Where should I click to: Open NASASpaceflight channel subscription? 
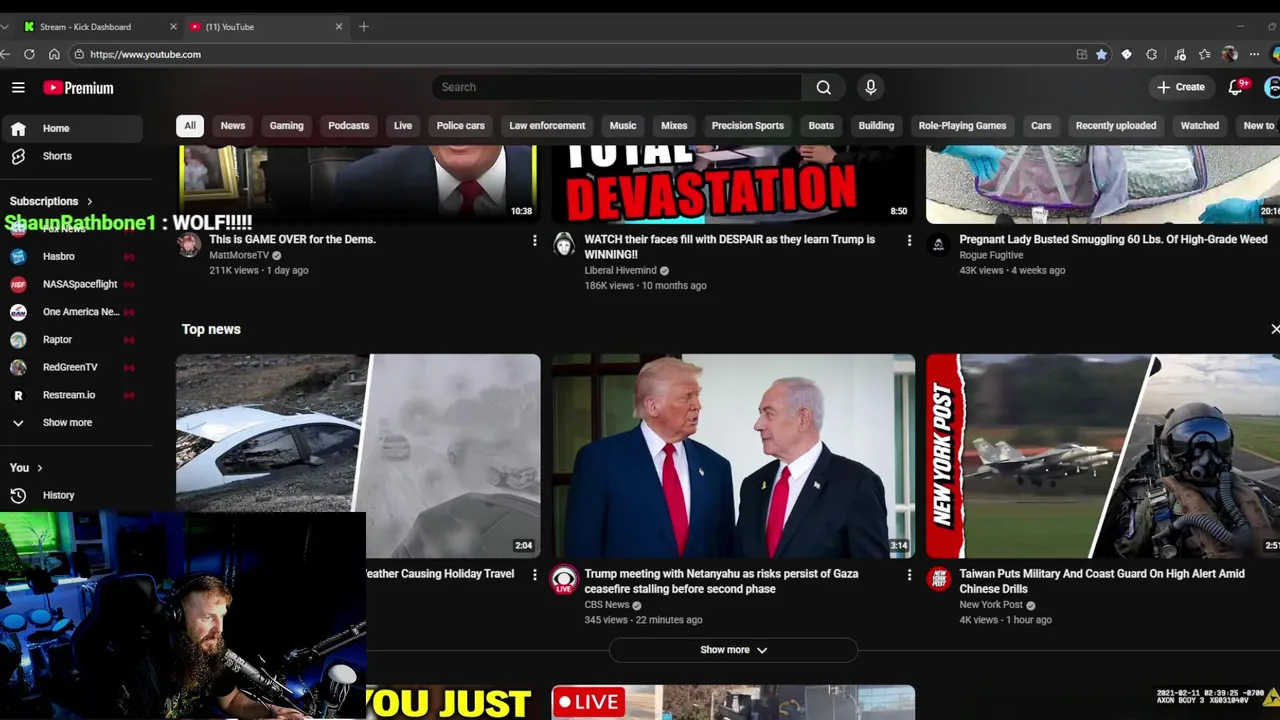tap(72, 284)
